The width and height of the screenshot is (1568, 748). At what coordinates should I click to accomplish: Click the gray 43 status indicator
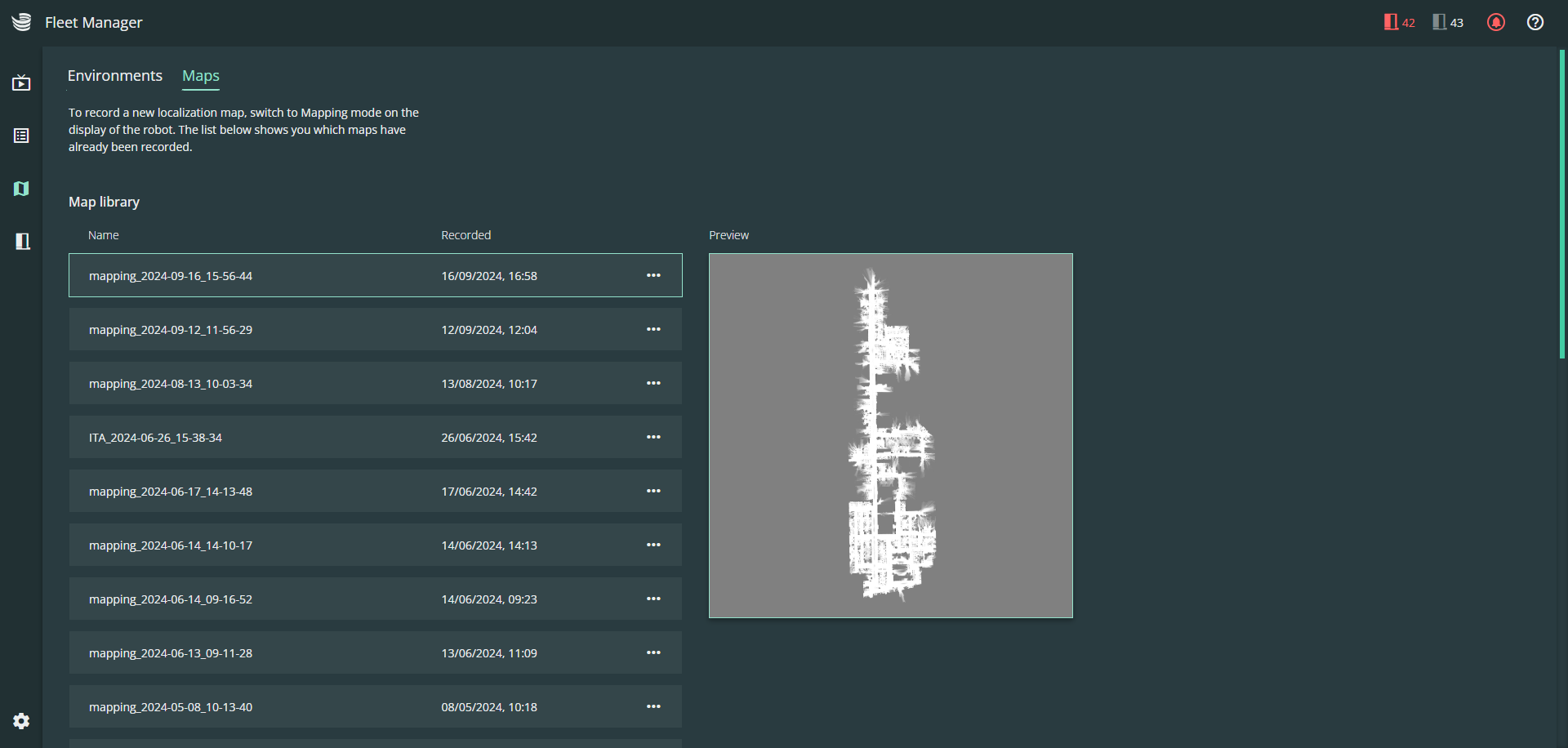click(x=1448, y=22)
